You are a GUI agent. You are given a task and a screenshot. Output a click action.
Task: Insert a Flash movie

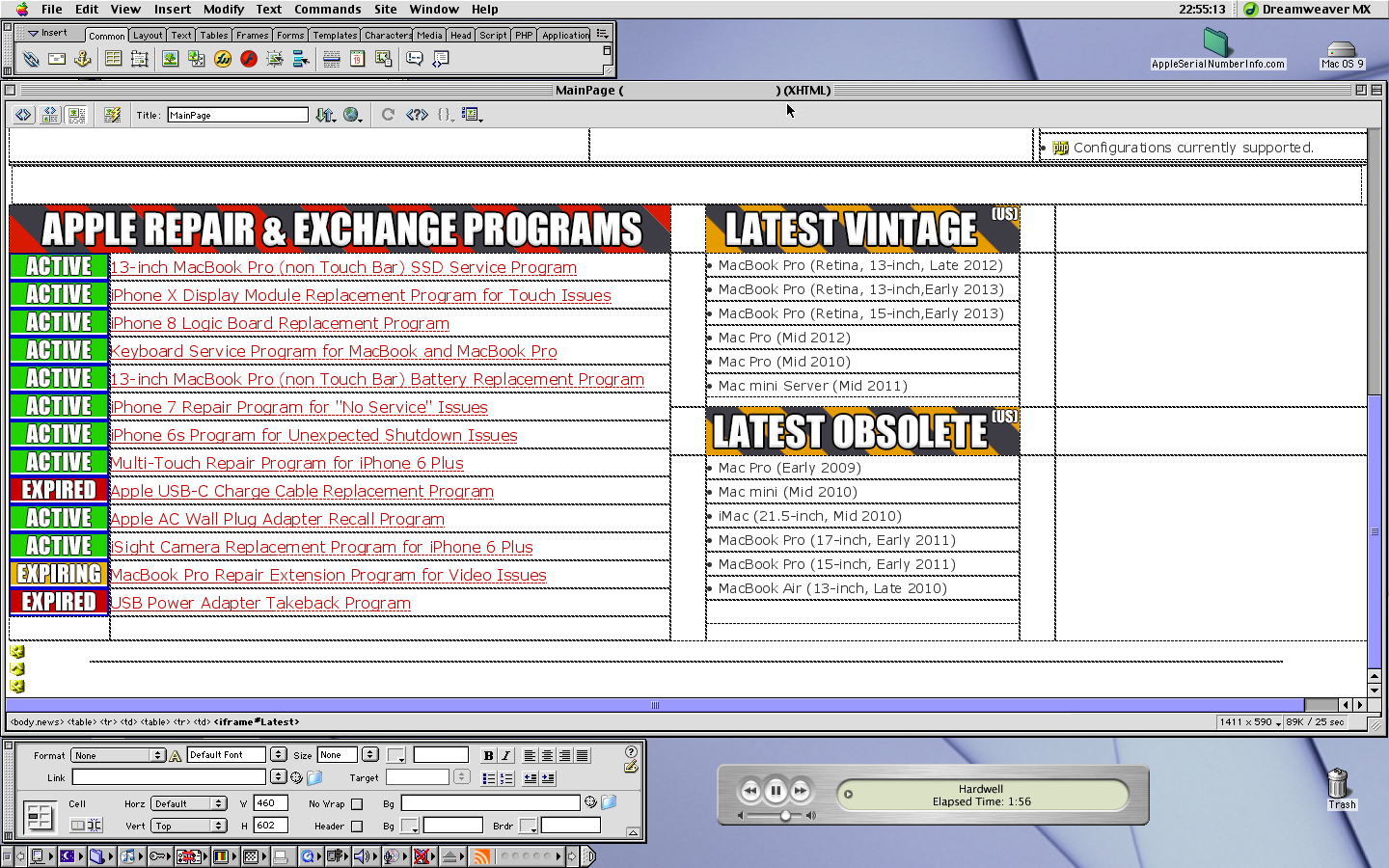click(x=249, y=59)
